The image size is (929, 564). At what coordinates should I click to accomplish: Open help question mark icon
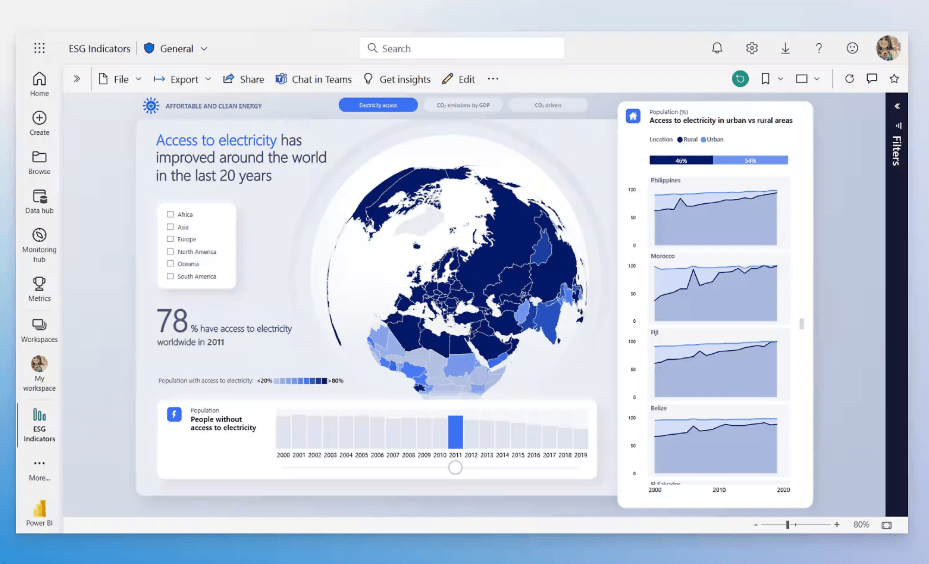tap(819, 48)
